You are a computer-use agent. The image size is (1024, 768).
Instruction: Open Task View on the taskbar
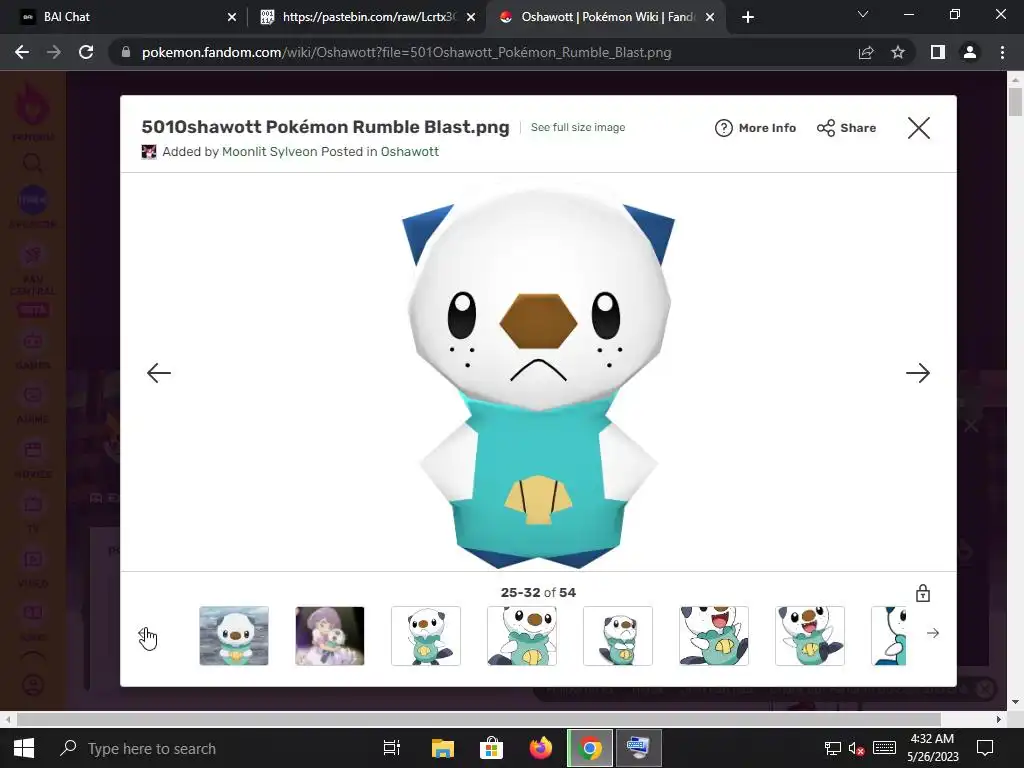tap(391, 748)
